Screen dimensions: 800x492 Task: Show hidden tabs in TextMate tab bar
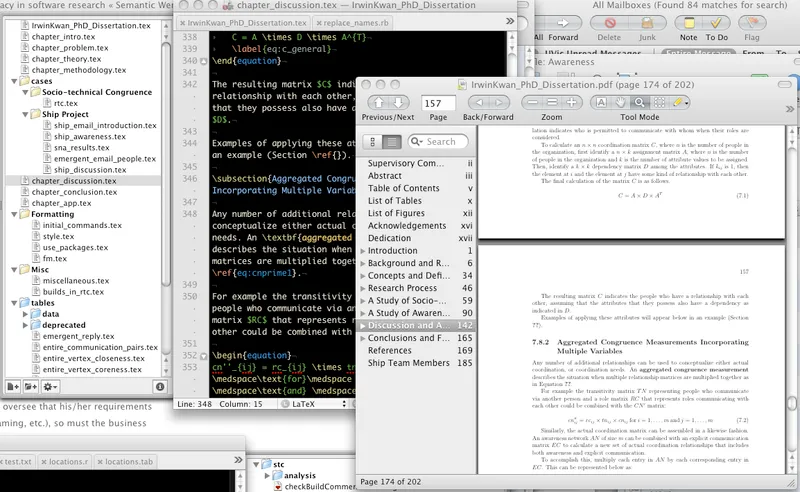[510, 21]
